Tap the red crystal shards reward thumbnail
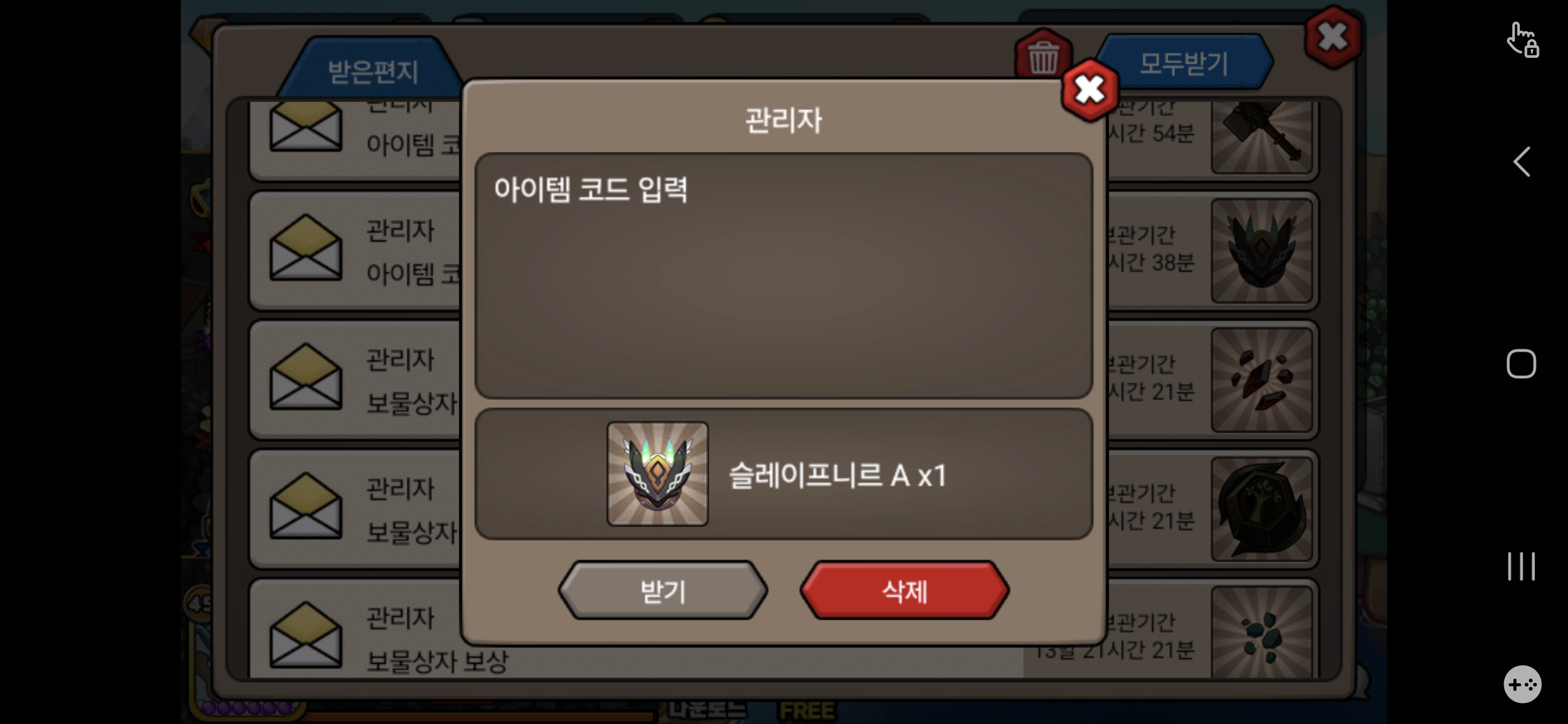 pos(1261,380)
